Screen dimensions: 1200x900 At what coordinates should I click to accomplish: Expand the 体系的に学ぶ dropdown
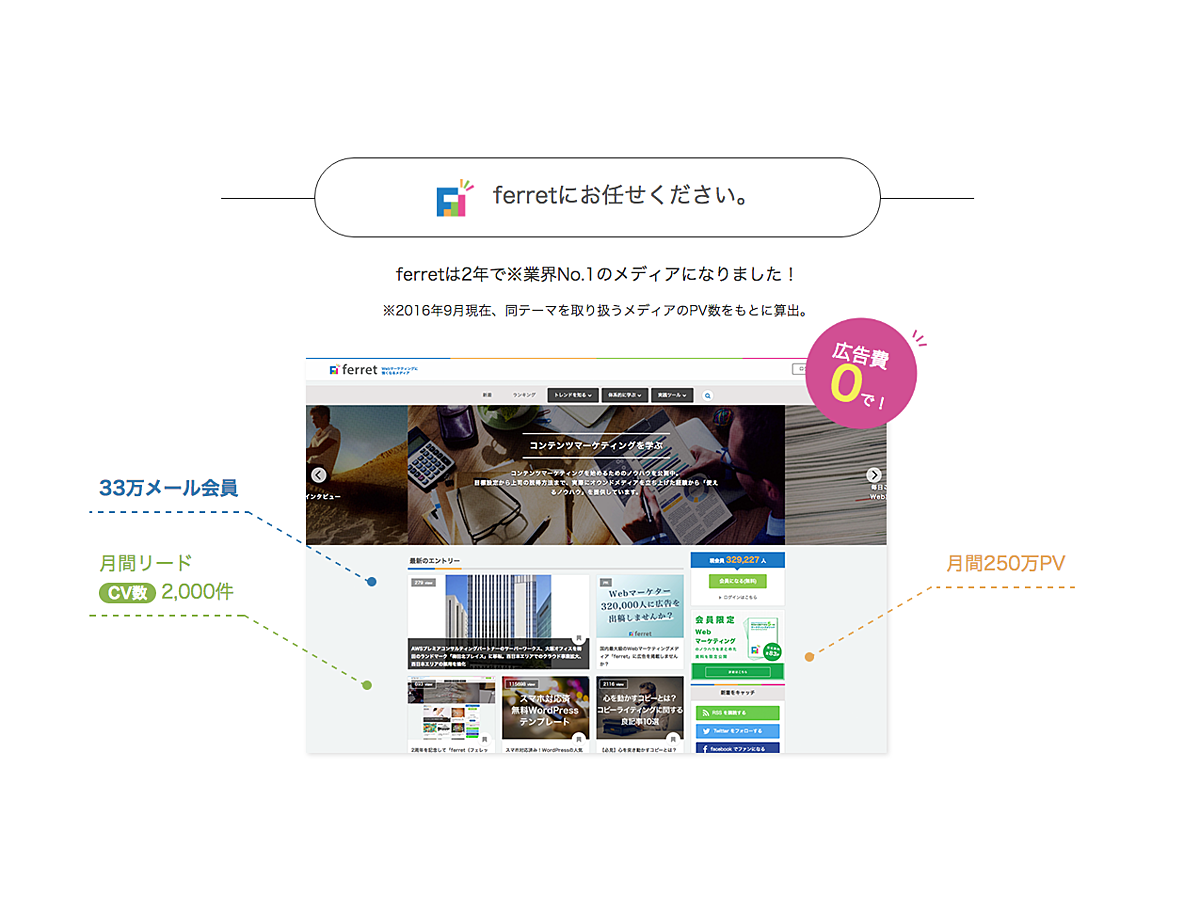(625, 395)
